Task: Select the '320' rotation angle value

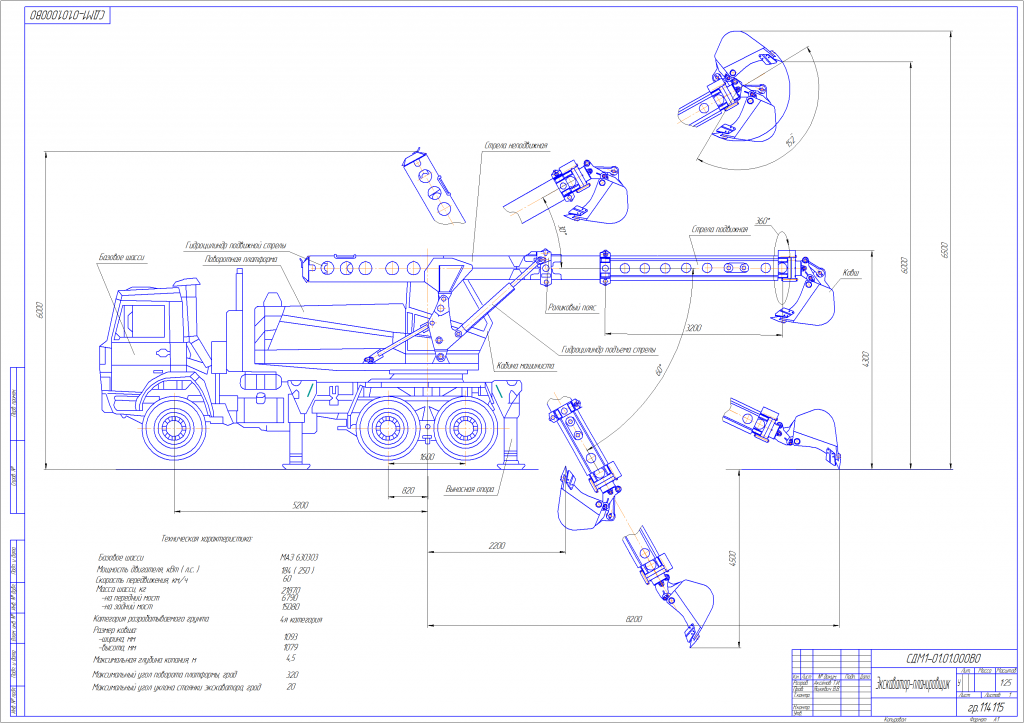Action: tap(292, 675)
